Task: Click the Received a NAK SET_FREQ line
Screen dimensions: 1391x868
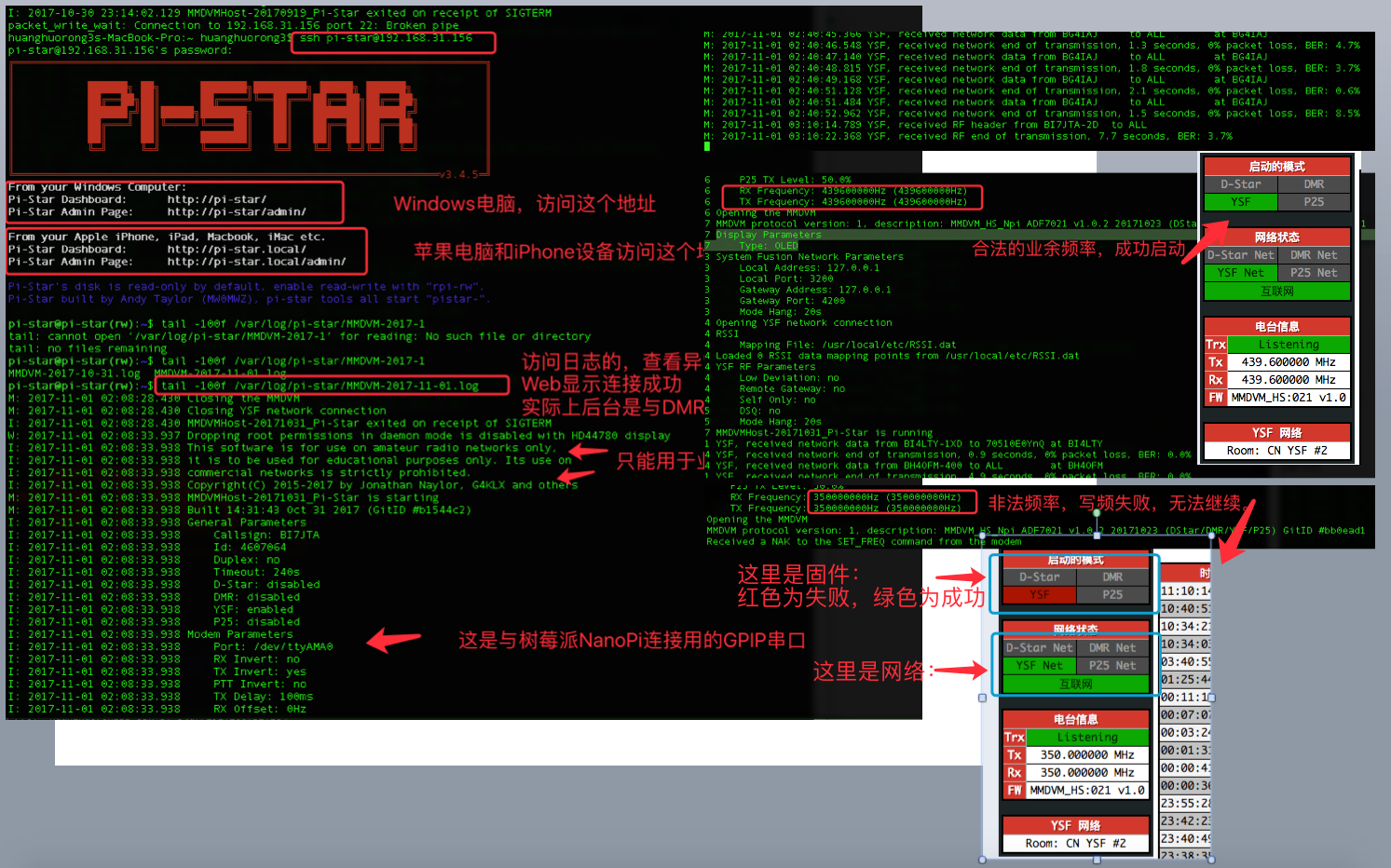Action: point(864,542)
